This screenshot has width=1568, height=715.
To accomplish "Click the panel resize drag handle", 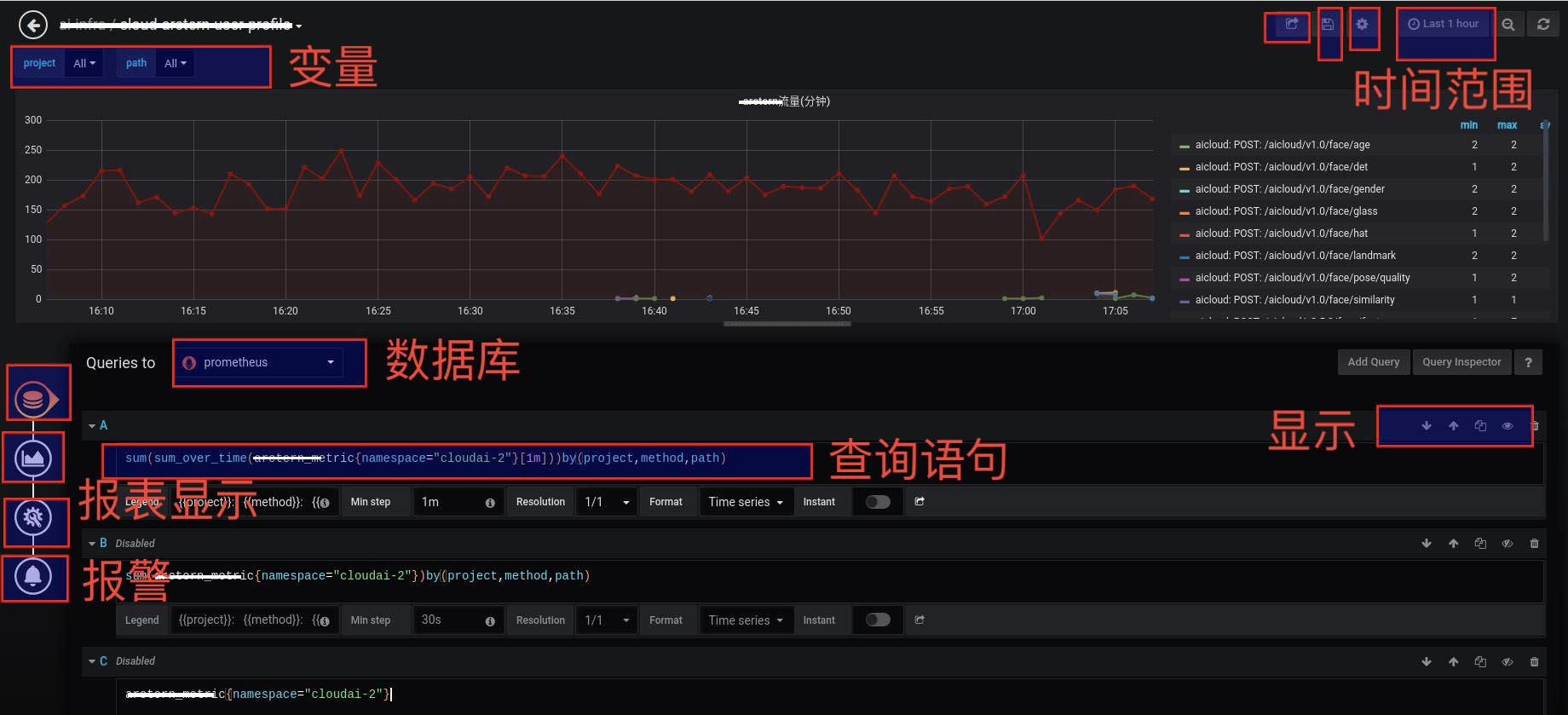I will point(787,324).
